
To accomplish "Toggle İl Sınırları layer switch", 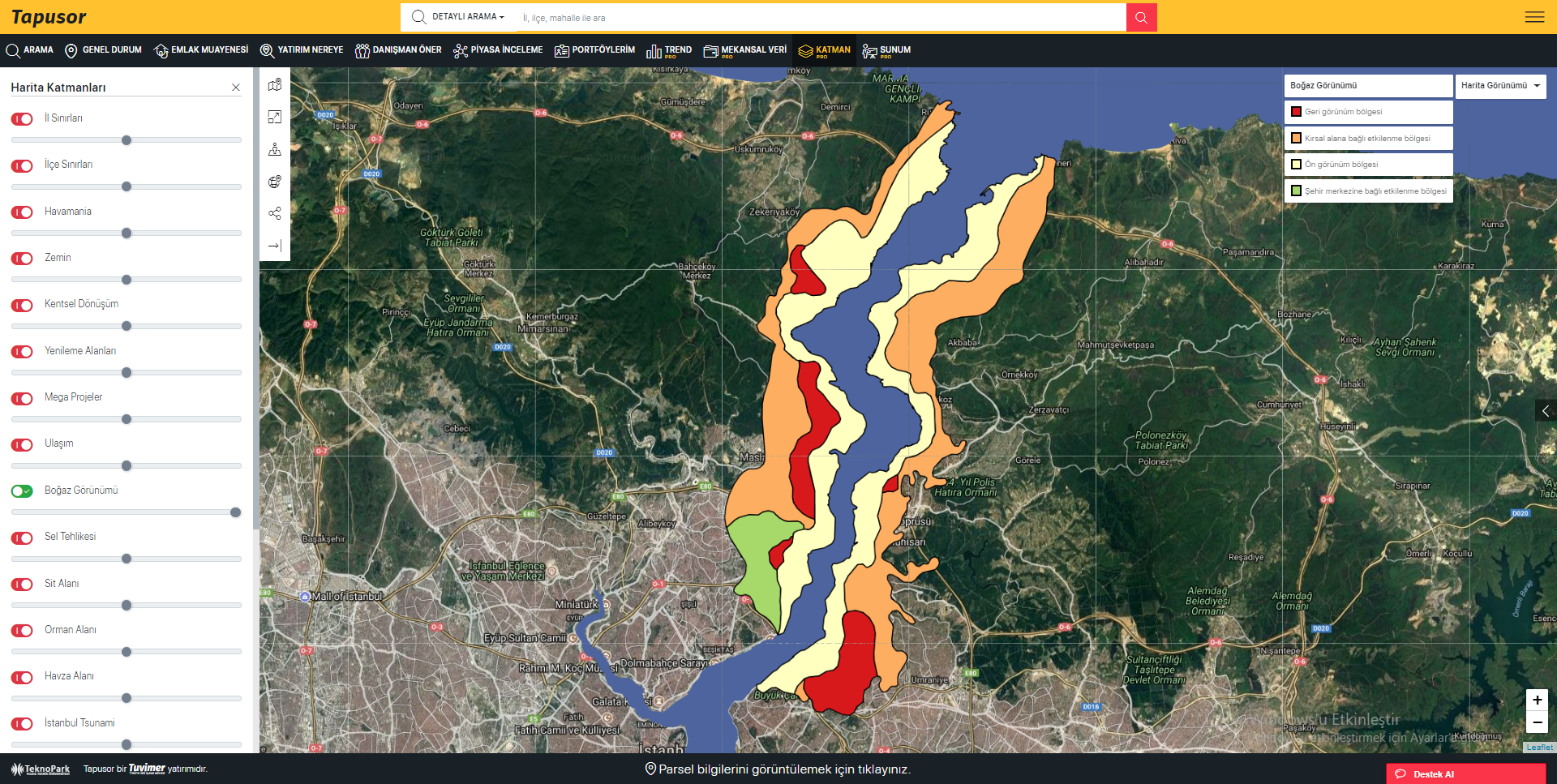I will click(22, 119).
